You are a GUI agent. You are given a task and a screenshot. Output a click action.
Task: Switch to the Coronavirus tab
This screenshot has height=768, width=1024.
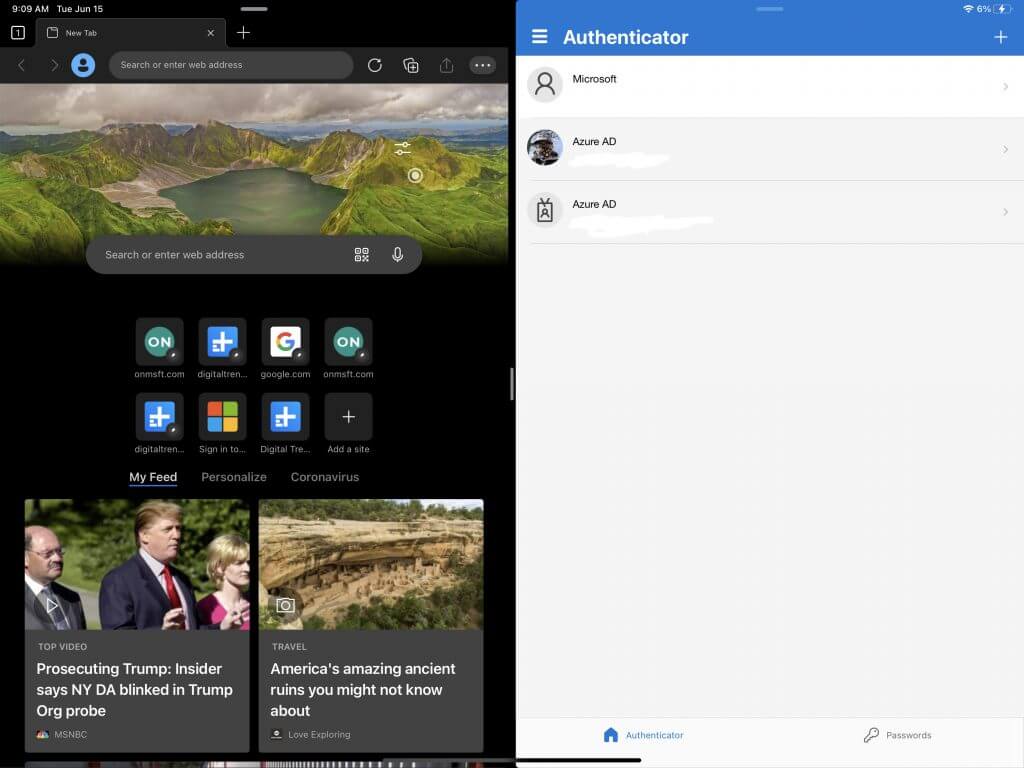point(325,477)
